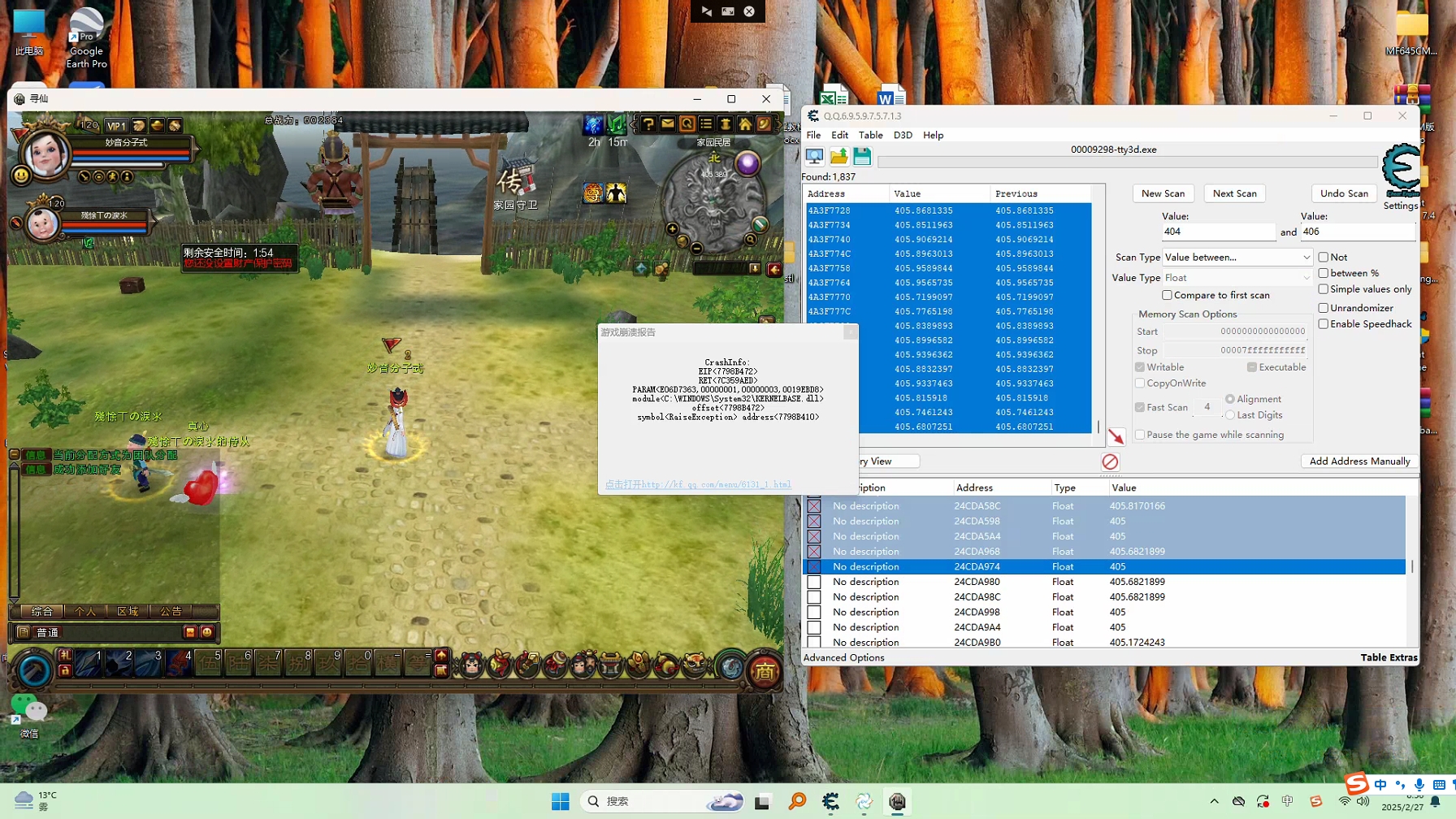The height and width of the screenshot is (819, 1456).
Task: Click the purple orb on minimap
Action: [x=747, y=163]
